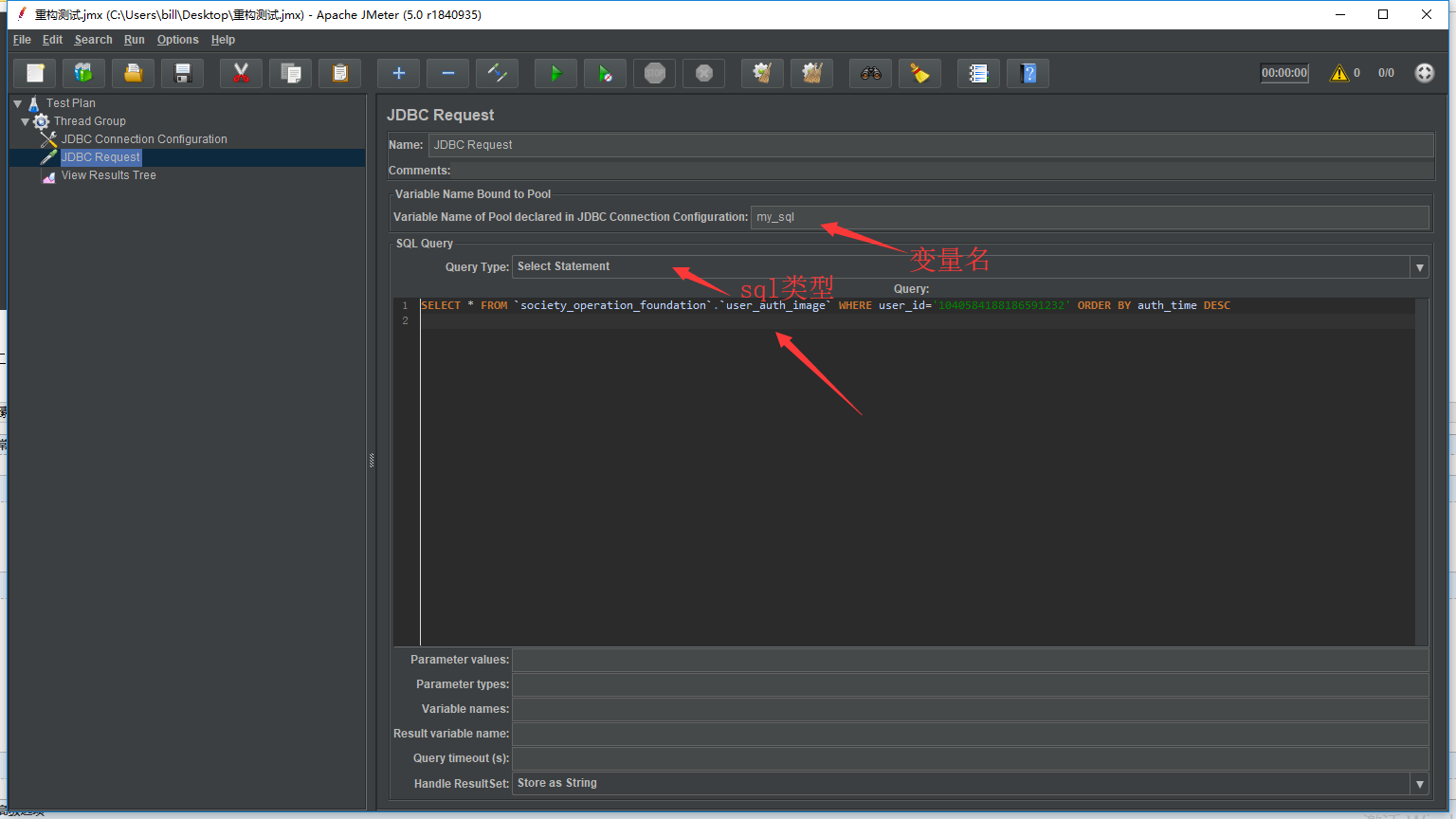The height and width of the screenshot is (819, 1456).
Task: Click the Name input field
Action: (x=931, y=145)
